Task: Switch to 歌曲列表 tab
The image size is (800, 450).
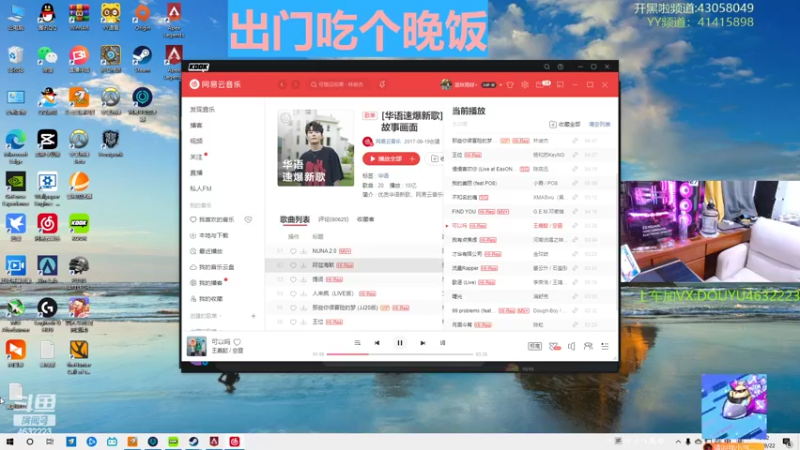Action: [294, 219]
